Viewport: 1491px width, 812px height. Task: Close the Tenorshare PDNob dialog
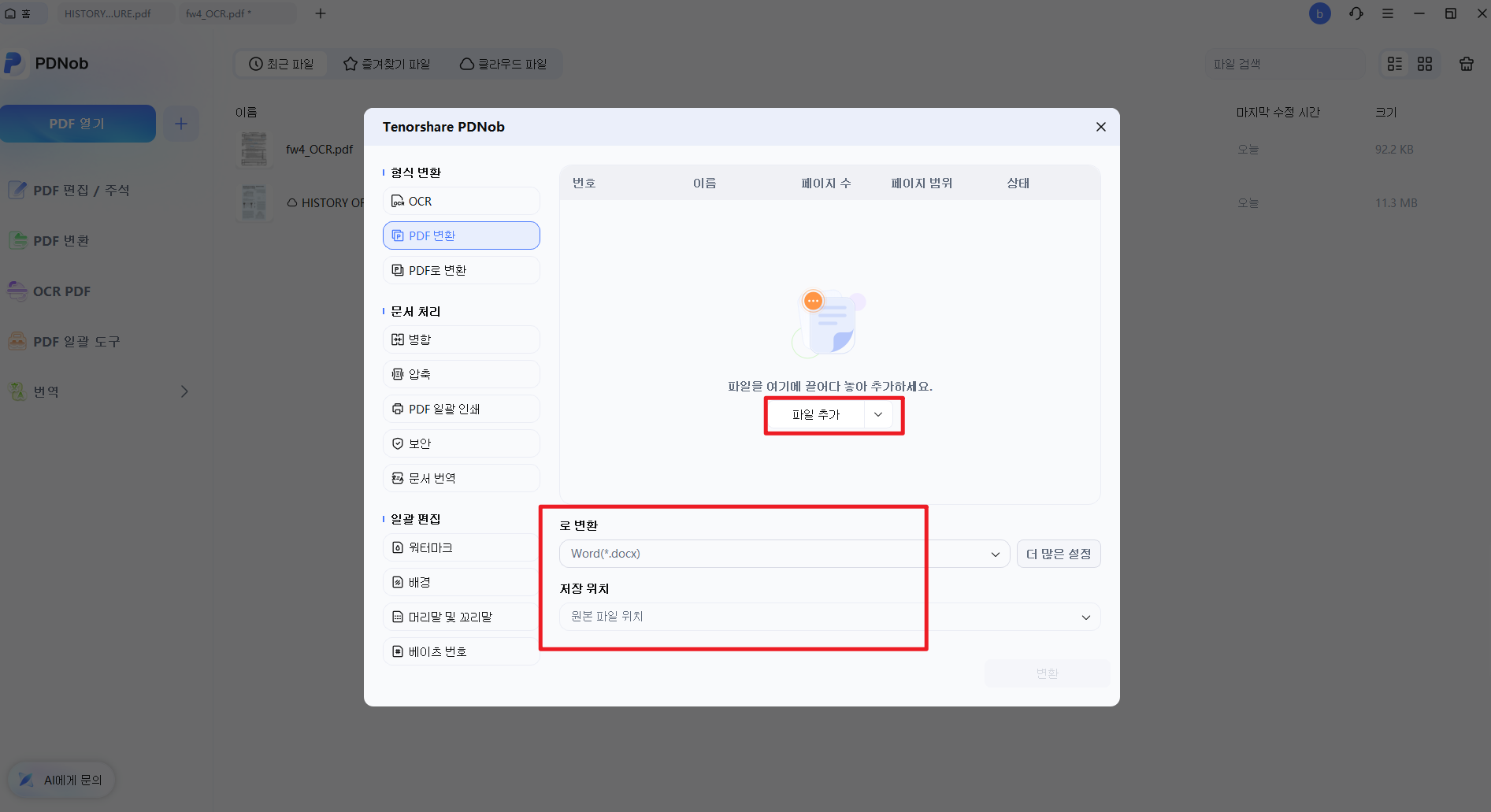(1101, 127)
